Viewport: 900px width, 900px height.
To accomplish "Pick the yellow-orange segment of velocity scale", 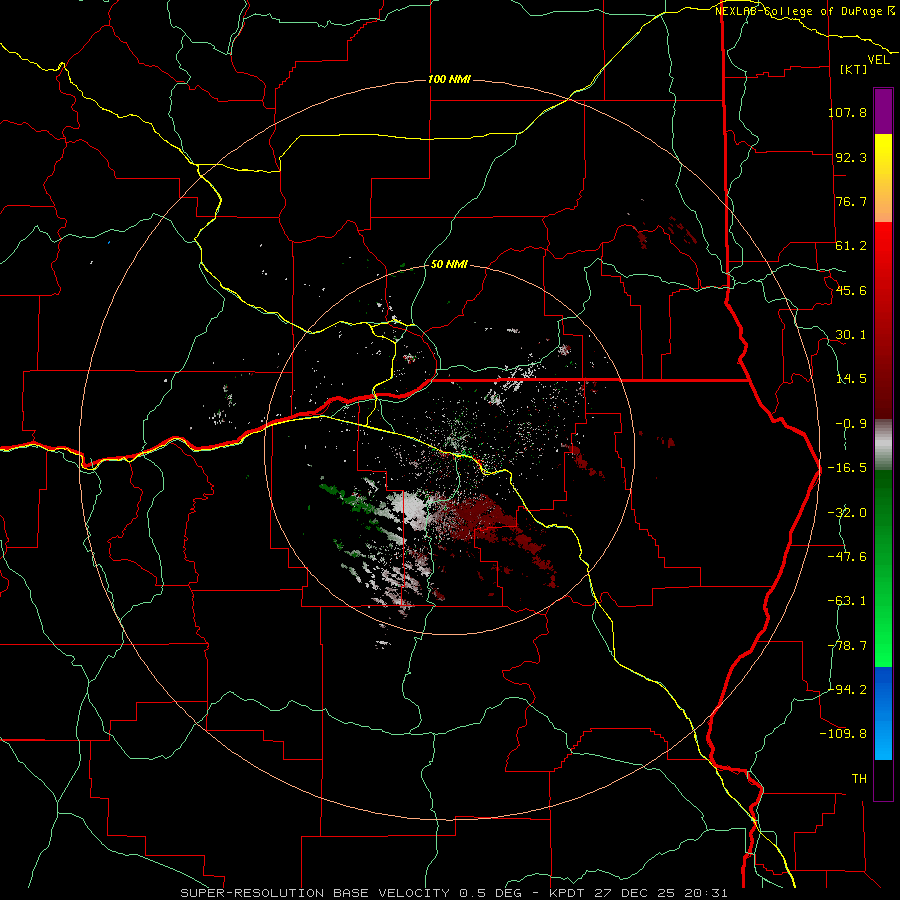I will tap(883, 178).
